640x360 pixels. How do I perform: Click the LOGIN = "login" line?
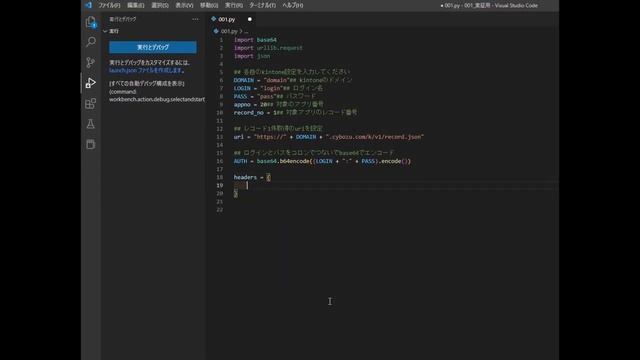(278, 88)
